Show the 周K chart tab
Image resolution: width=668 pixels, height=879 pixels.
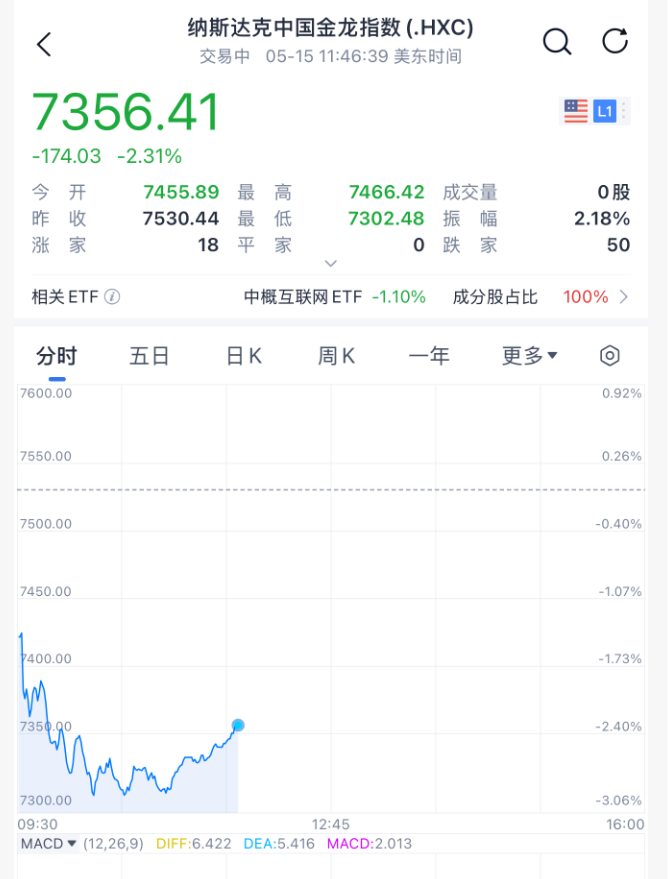[336, 356]
